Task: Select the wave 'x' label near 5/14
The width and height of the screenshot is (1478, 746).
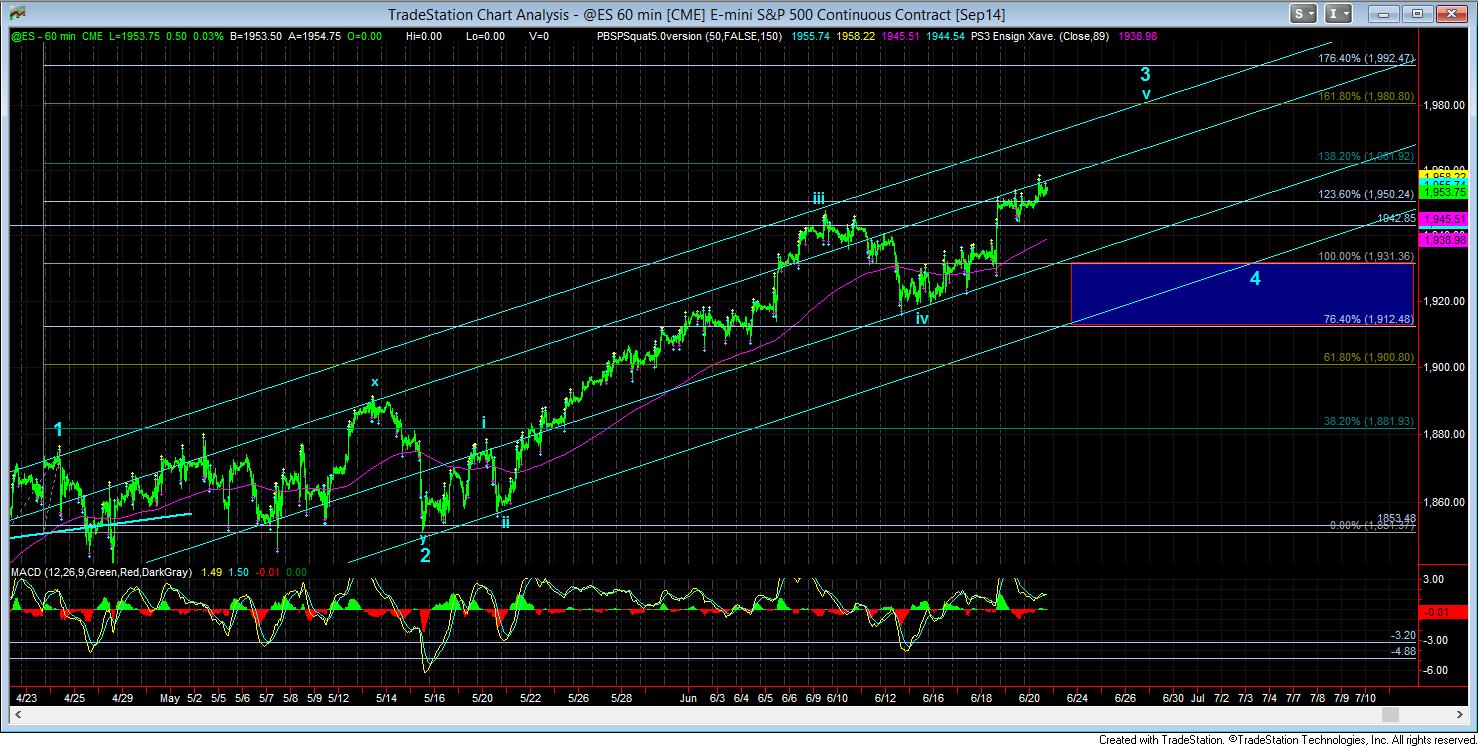Action: pos(375,382)
